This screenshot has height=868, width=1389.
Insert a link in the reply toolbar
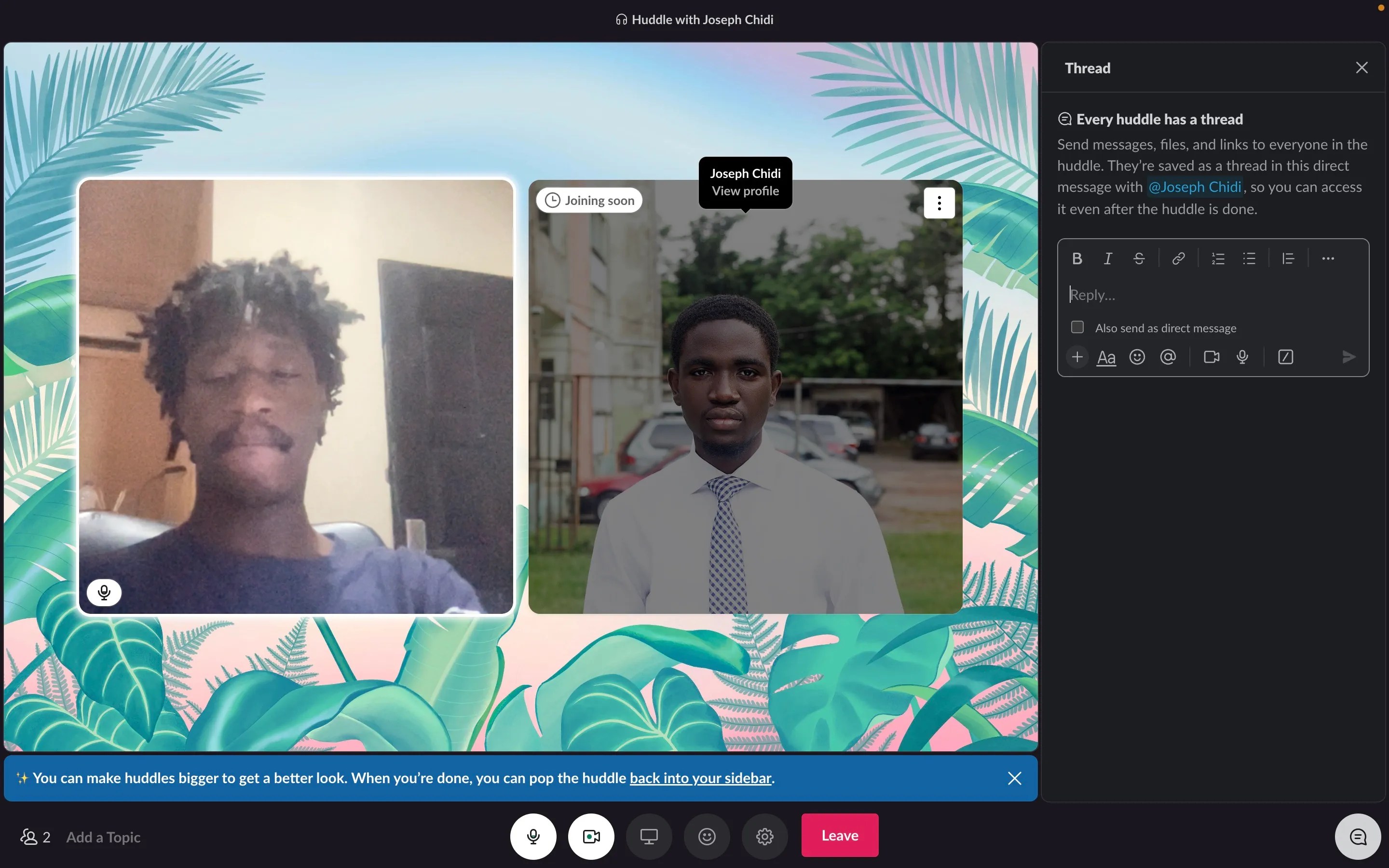(x=1178, y=258)
